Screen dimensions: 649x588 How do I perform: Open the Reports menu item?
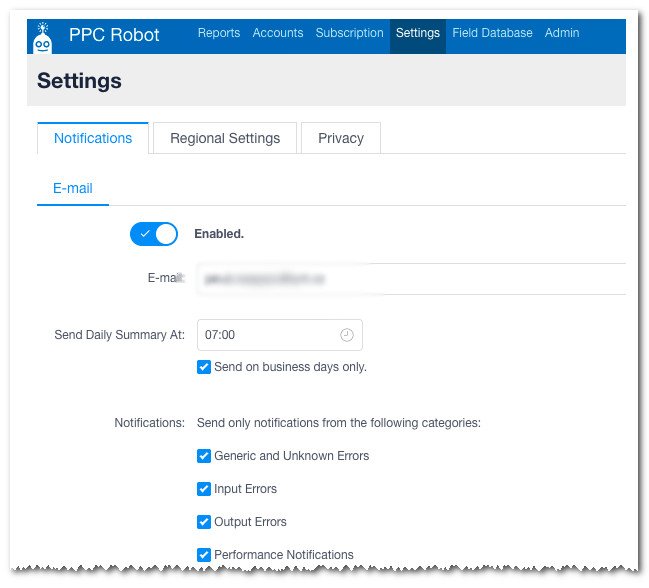click(x=219, y=33)
